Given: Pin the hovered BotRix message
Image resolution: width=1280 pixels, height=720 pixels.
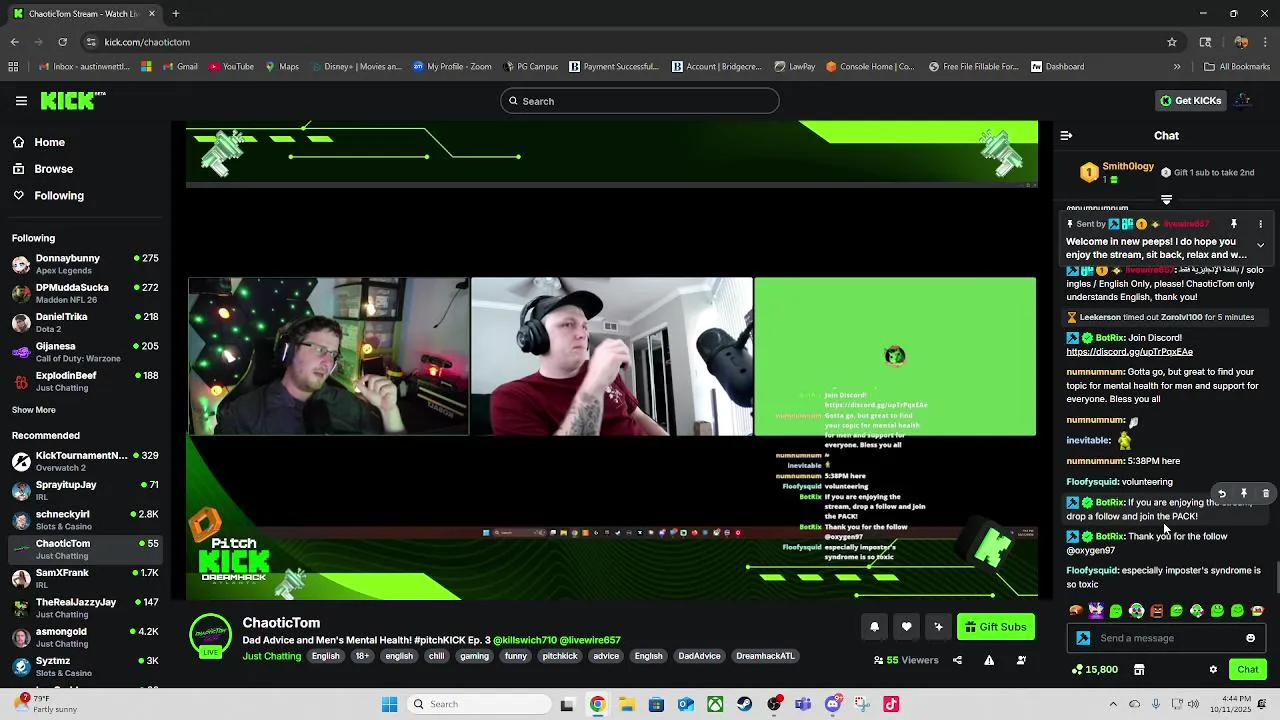Looking at the screenshot, I should [1244, 494].
